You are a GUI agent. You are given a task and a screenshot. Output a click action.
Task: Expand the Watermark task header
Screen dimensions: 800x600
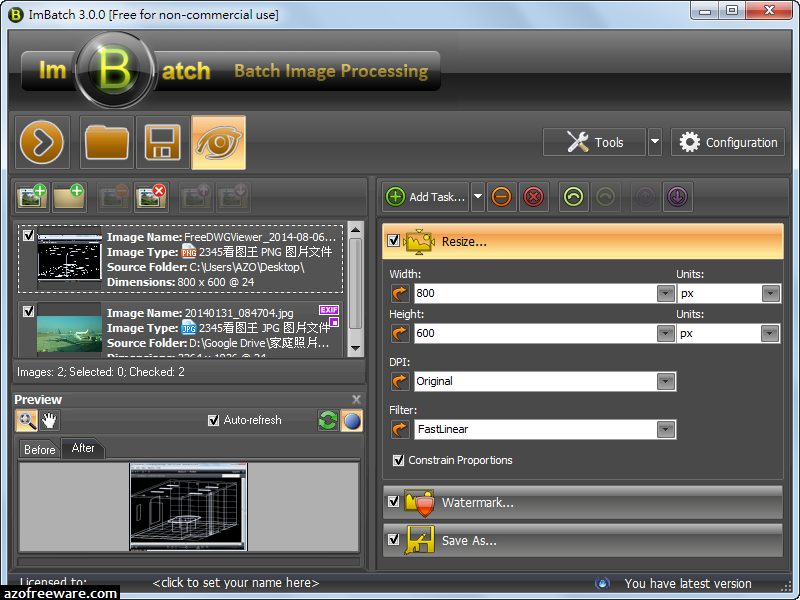(583, 503)
